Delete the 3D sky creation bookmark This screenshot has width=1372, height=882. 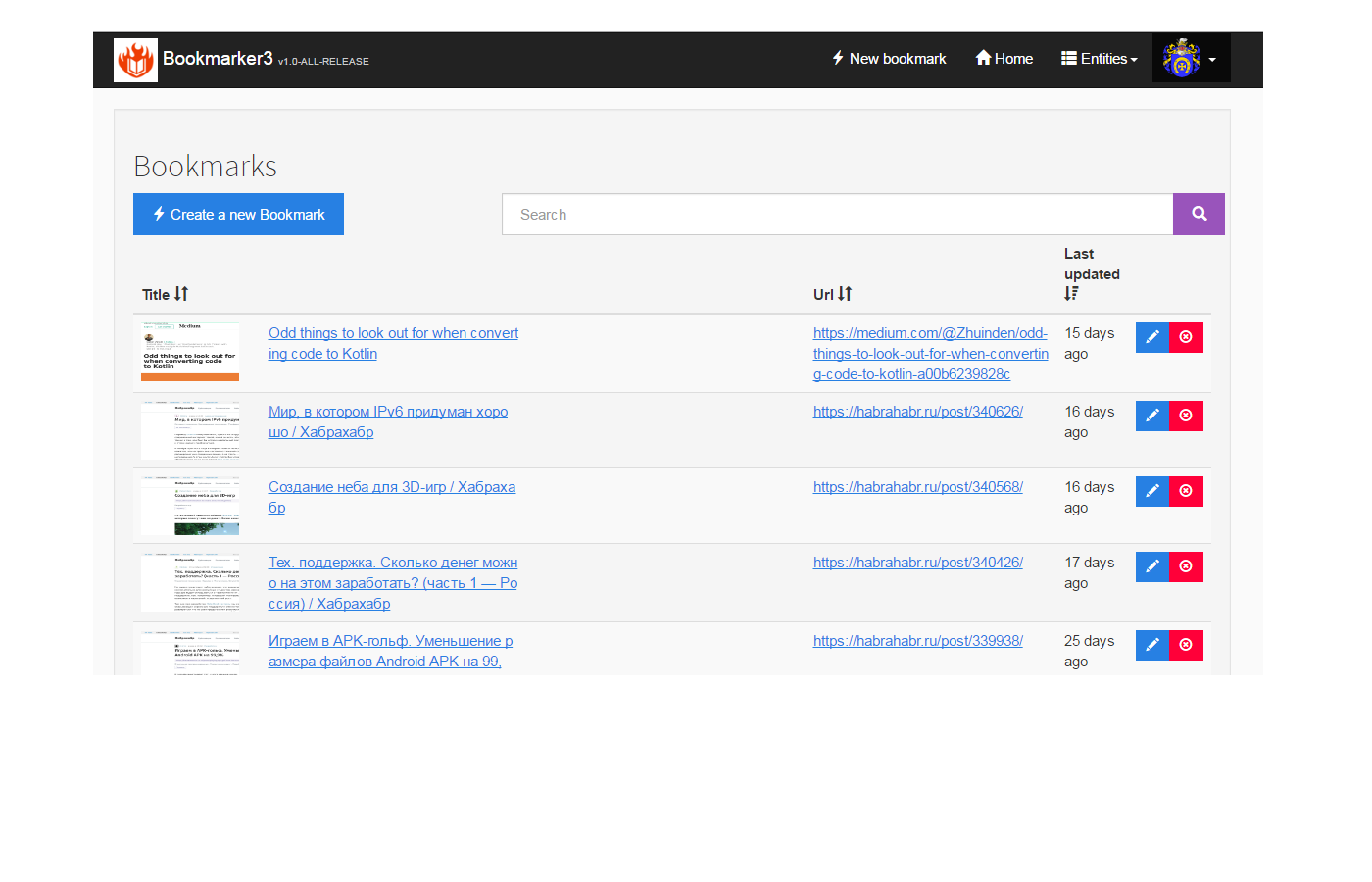[x=1186, y=491]
